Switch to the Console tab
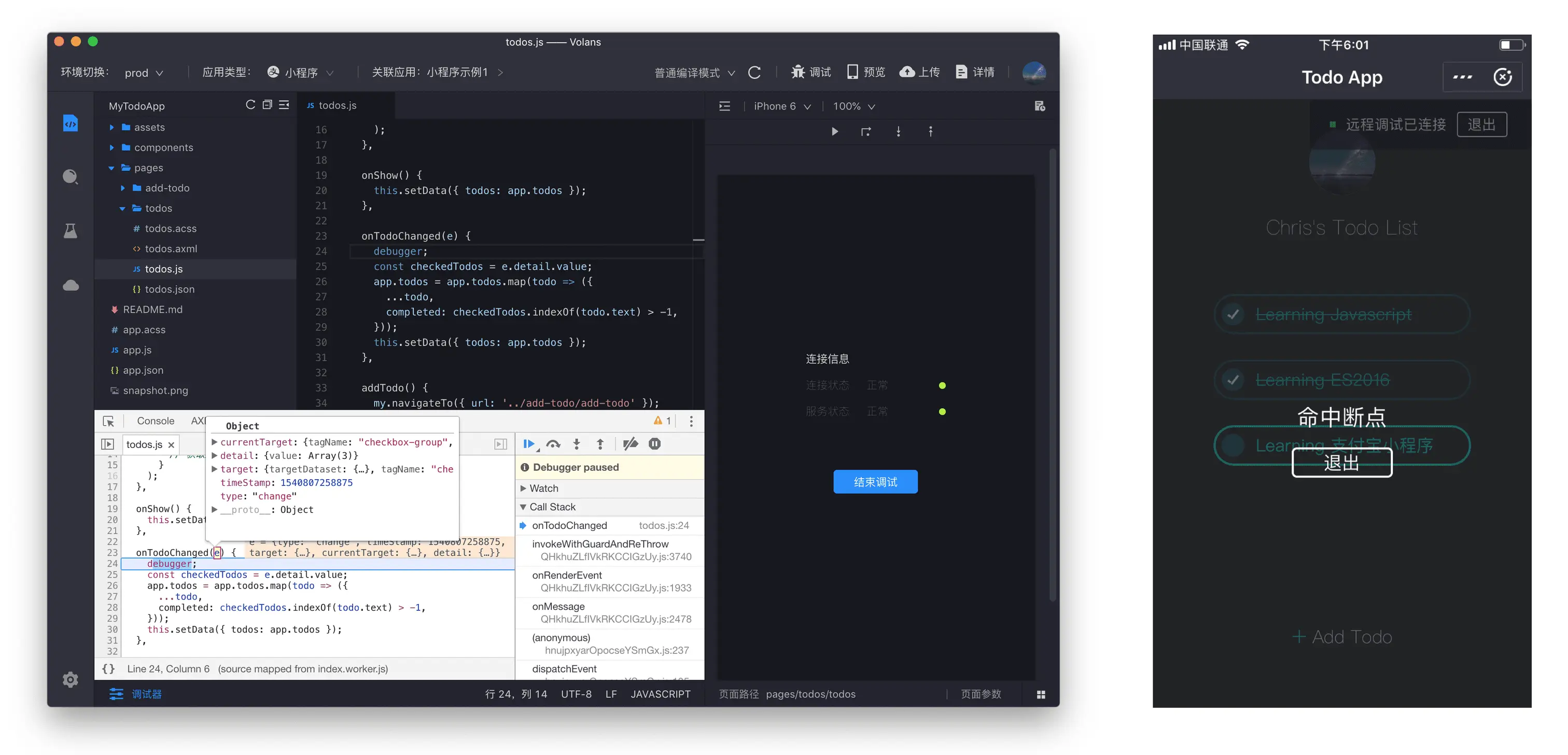This screenshot has width=1568, height=755. (x=155, y=421)
